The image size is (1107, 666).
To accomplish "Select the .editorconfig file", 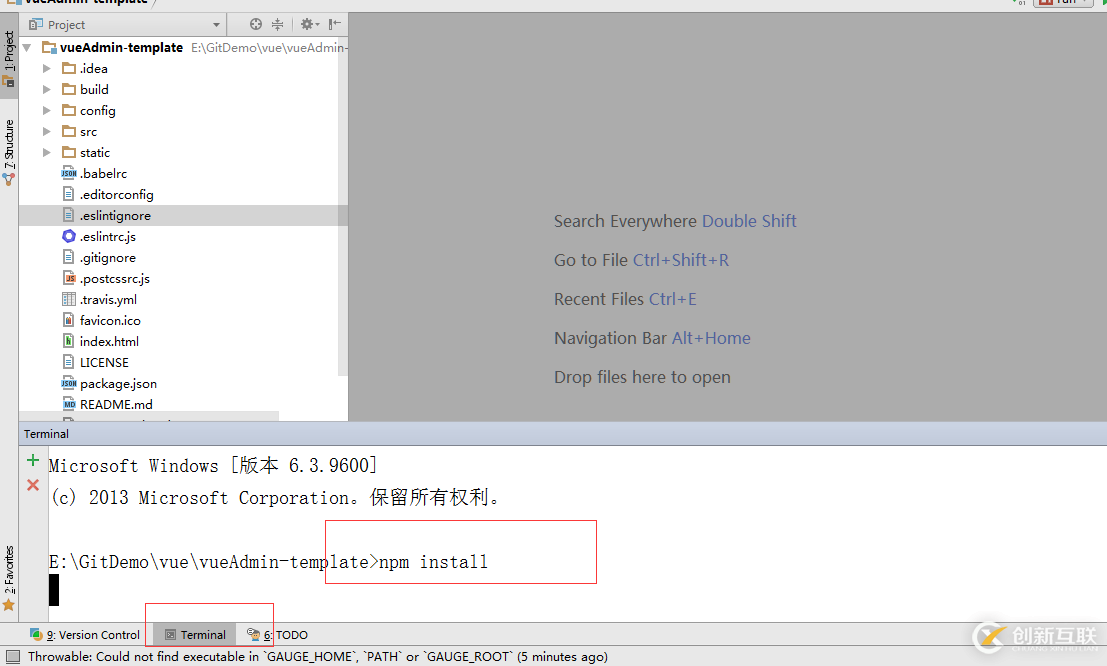I will (x=116, y=194).
